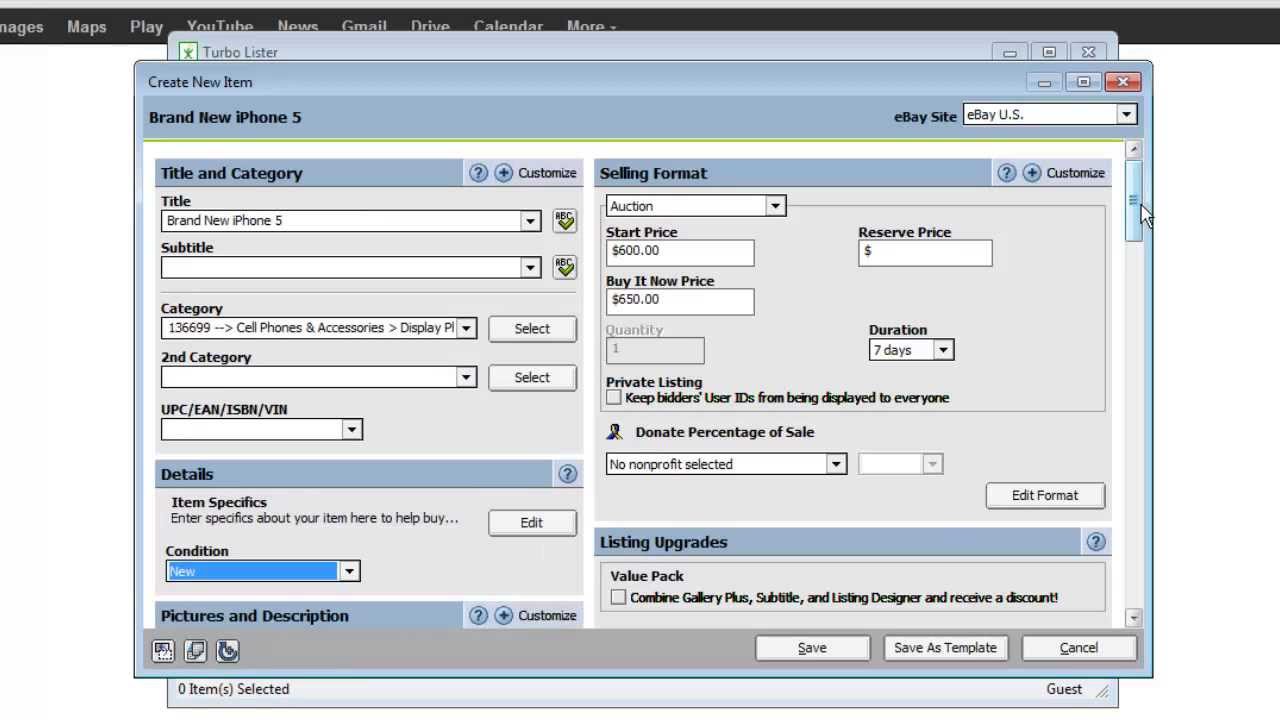
Task: Open the nonprofit selection dropdown
Action: click(x=836, y=464)
